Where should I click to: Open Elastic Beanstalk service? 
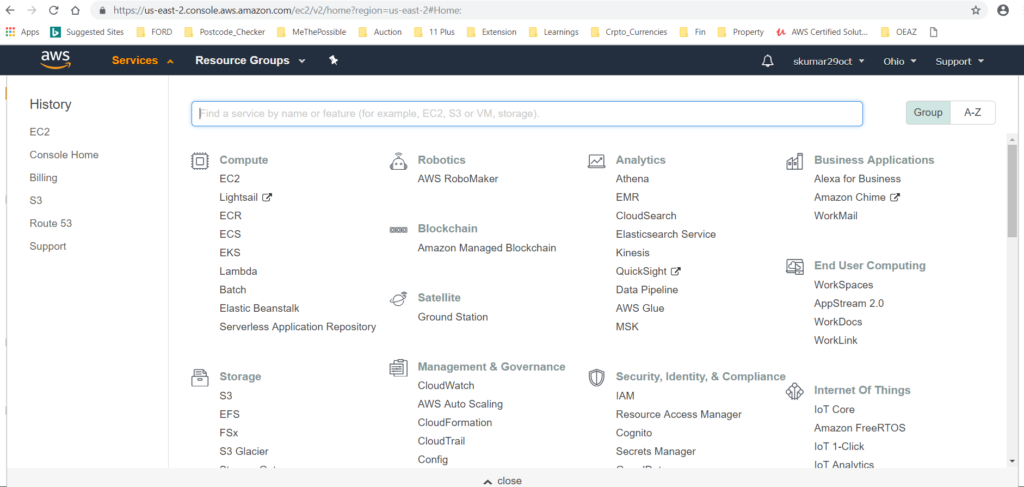(x=259, y=308)
